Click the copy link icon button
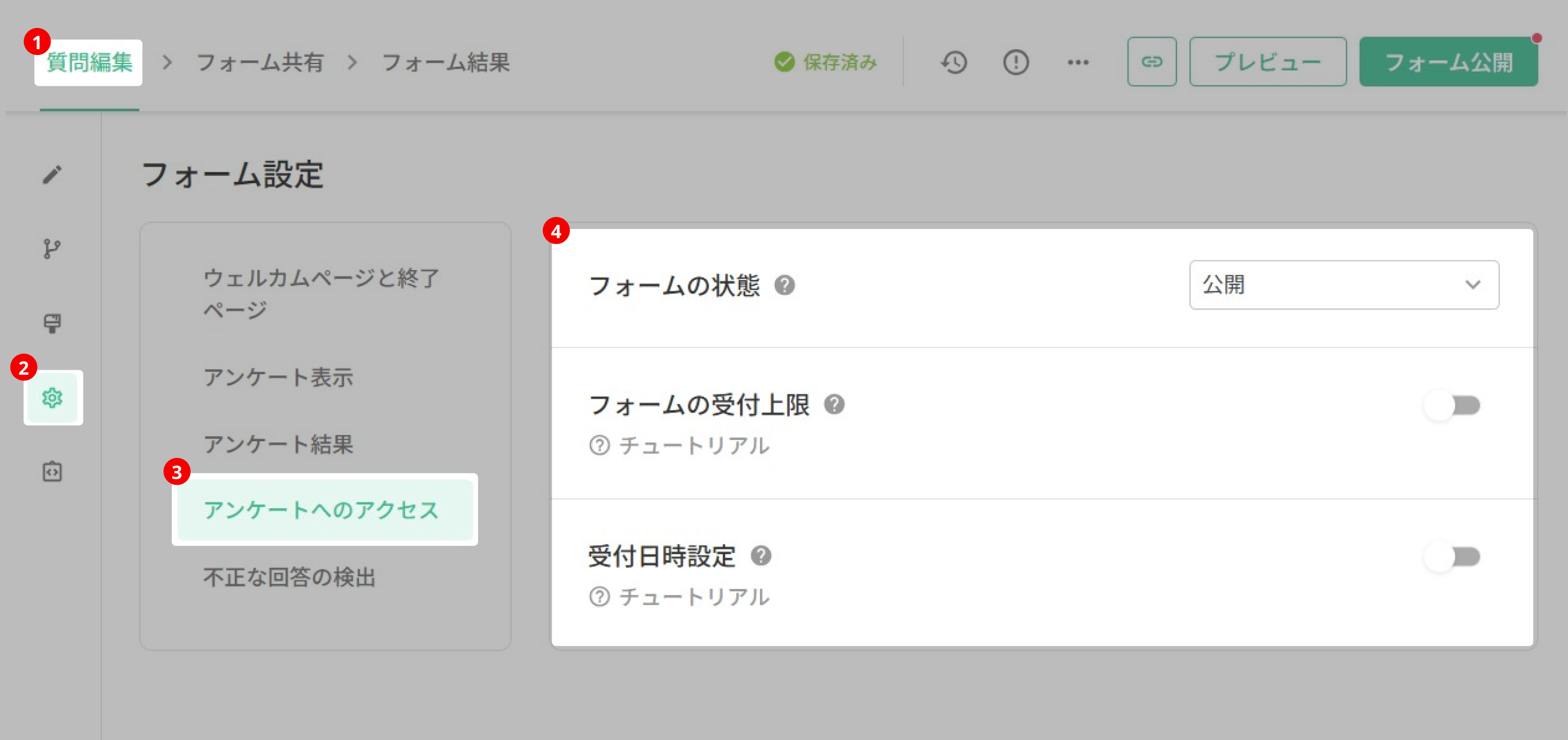1568x740 pixels. (1152, 61)
